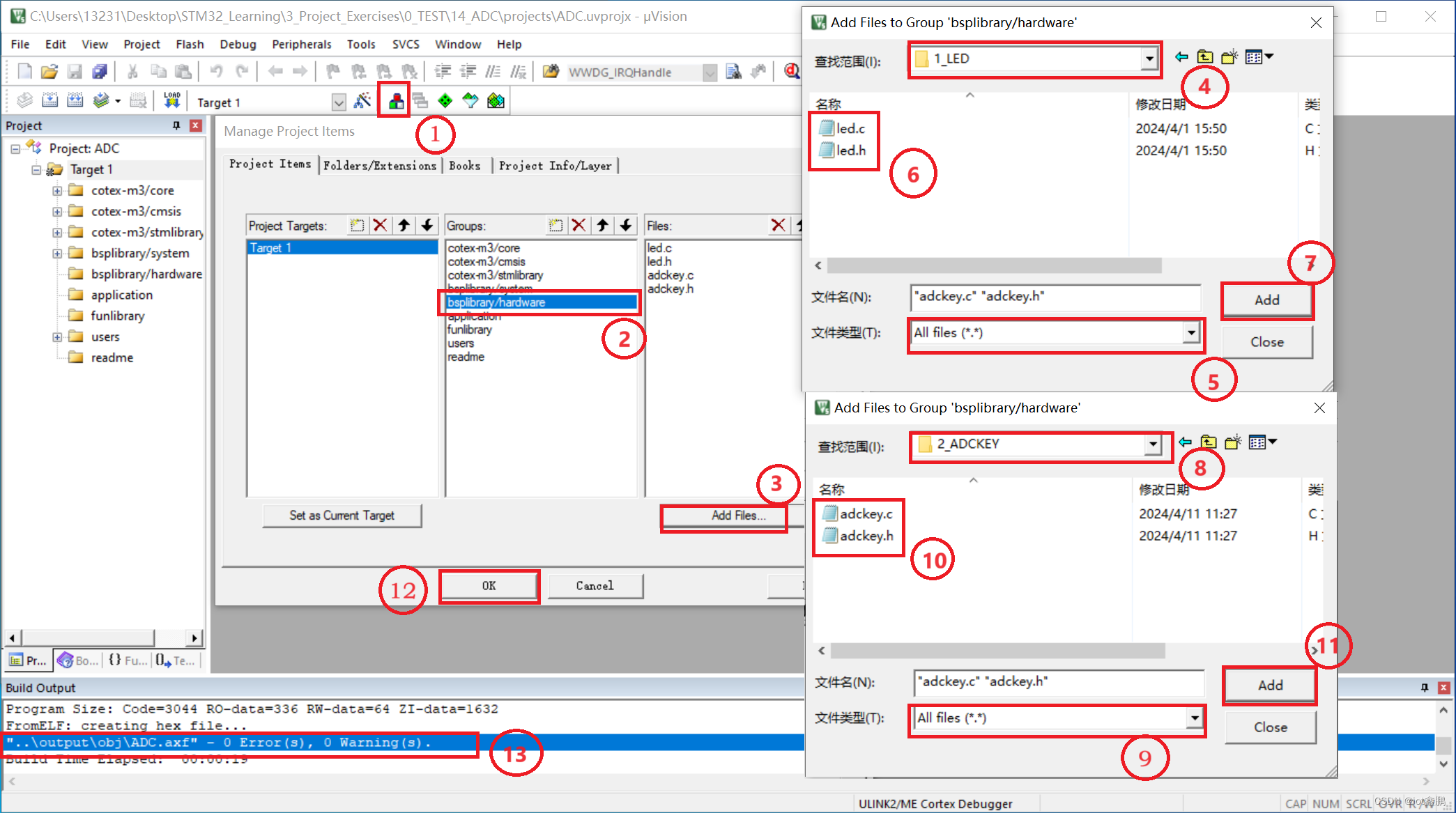Open the Target 1 selection dropdown
This screenshot has height=813, width=1456.
[339, 102]
